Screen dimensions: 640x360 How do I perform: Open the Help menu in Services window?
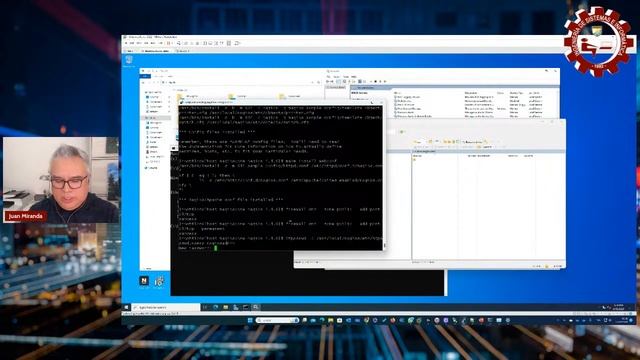[354, 77]
